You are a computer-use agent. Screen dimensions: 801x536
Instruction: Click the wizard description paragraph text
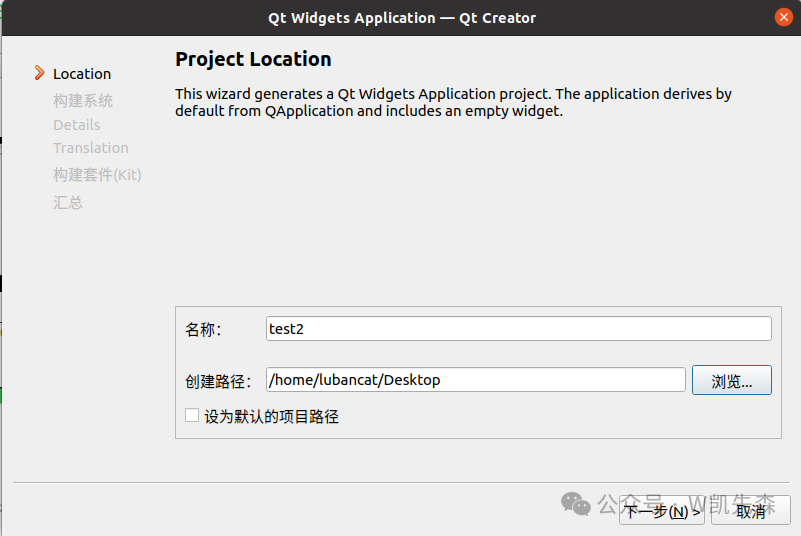coord(453,102)
